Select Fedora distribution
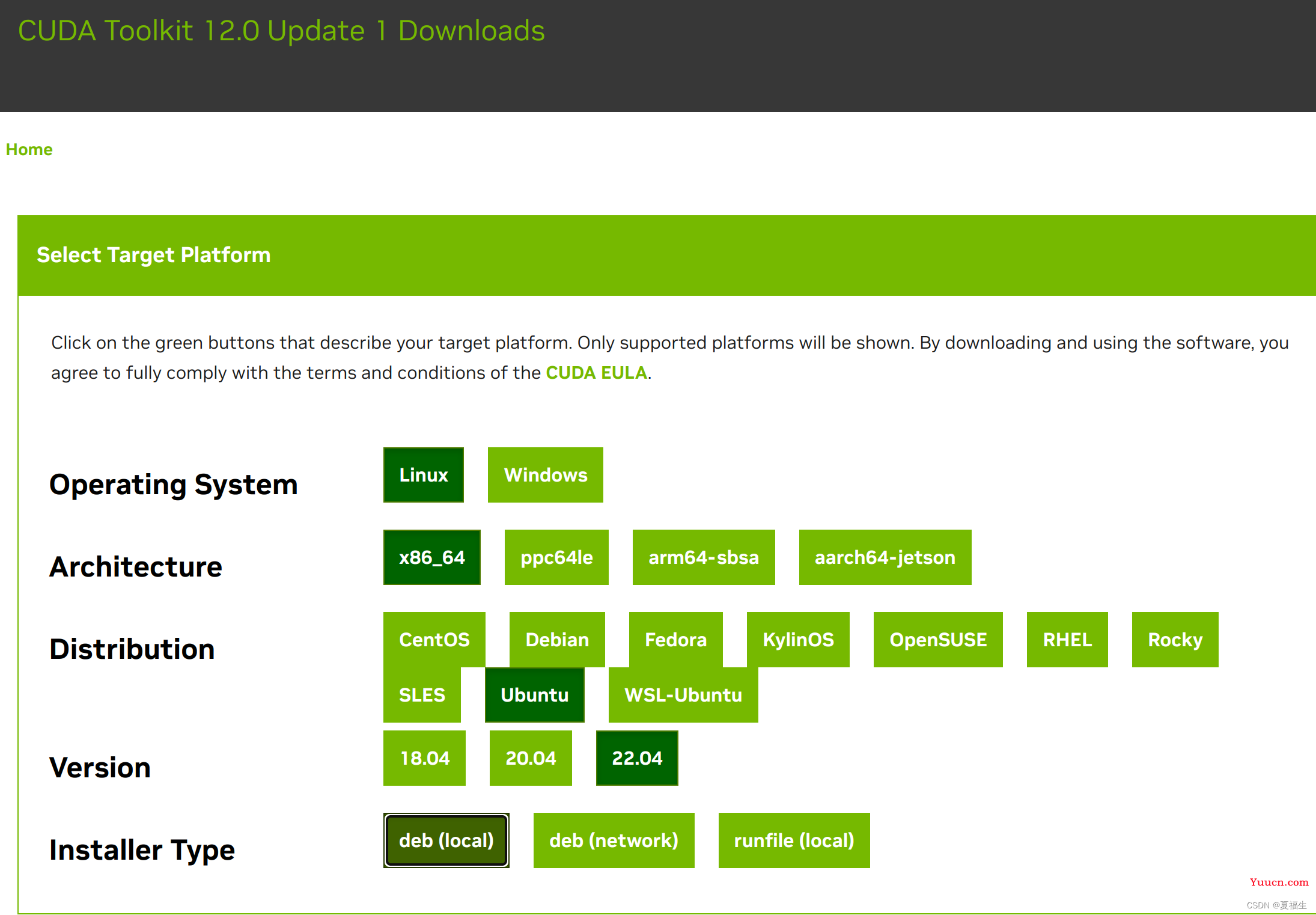The image size is (1316, 915). [676, 640]
